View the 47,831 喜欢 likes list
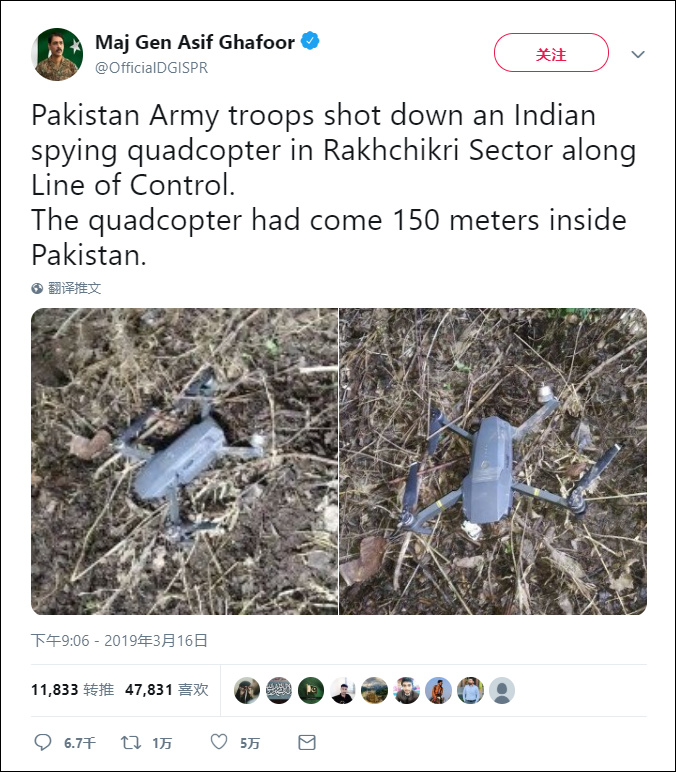Viewport: 676px width, 772px height. (166, 690)
